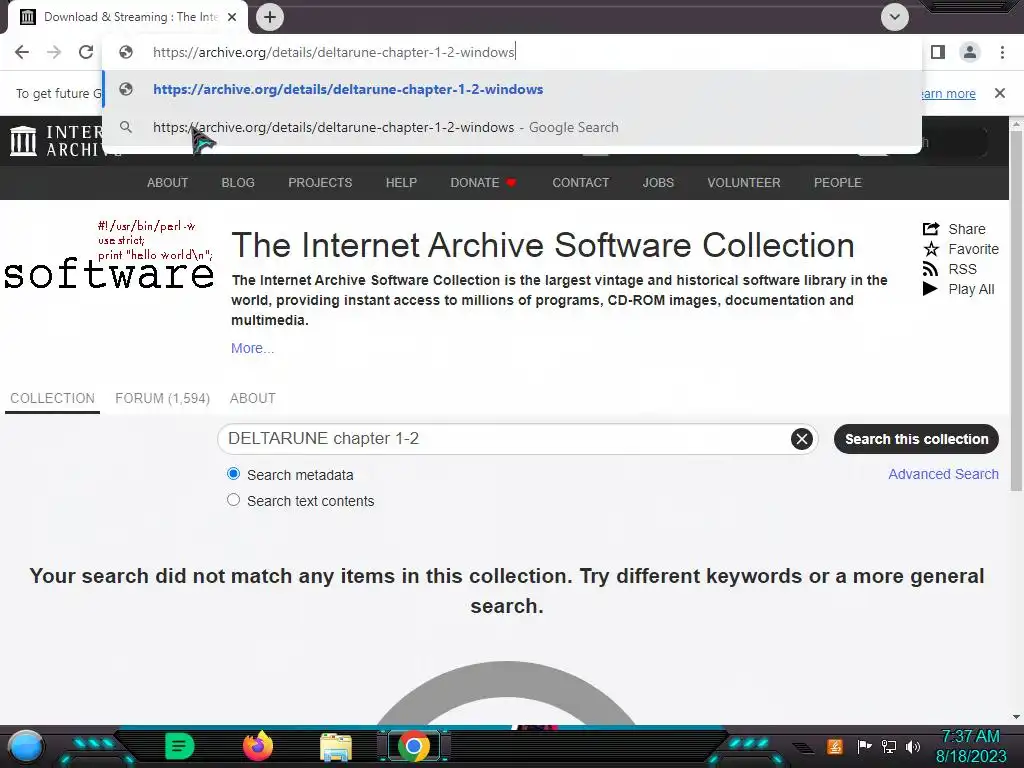Dismiss the infobar with the X
Screen dimensions: 1024x768
[1000, 93]
